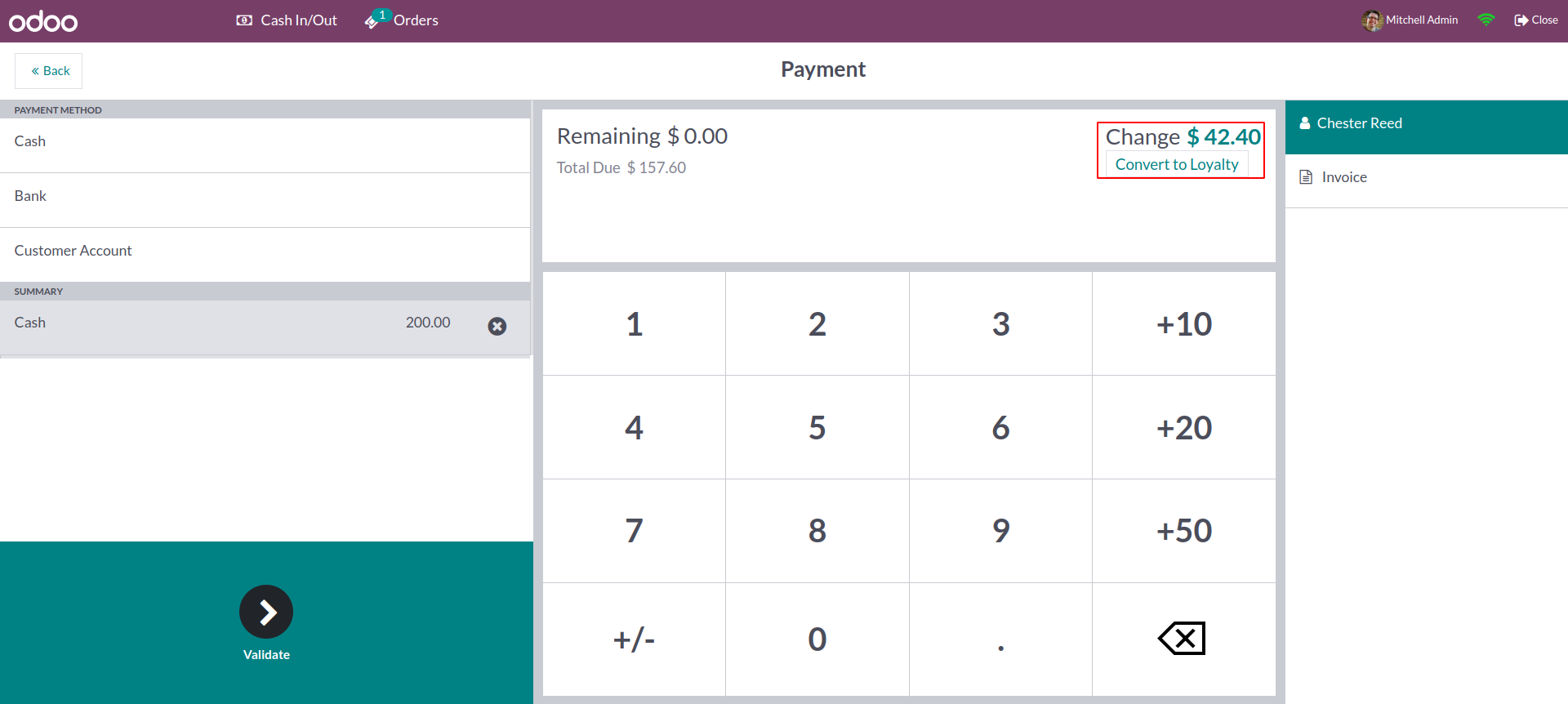Image resolution: width=1568 pixels, height=704 pixels.
Task: Click the green Wi-Fi connection status icon
Action: pyautogui.click(x=1486, y=20)
